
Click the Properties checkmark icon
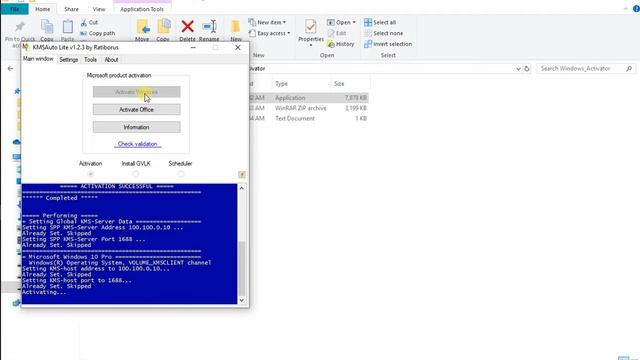311,27
